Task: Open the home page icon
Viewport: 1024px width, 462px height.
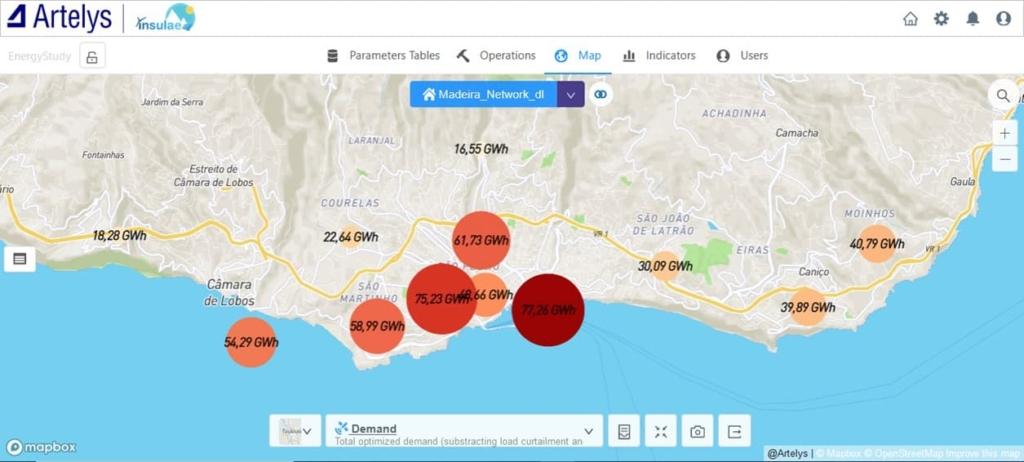Action: pos(910,18)
